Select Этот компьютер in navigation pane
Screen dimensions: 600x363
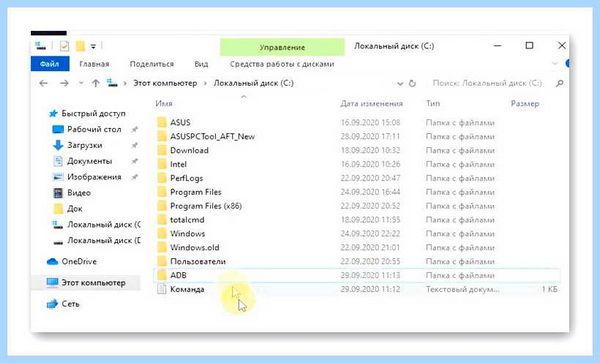[93, 283]
